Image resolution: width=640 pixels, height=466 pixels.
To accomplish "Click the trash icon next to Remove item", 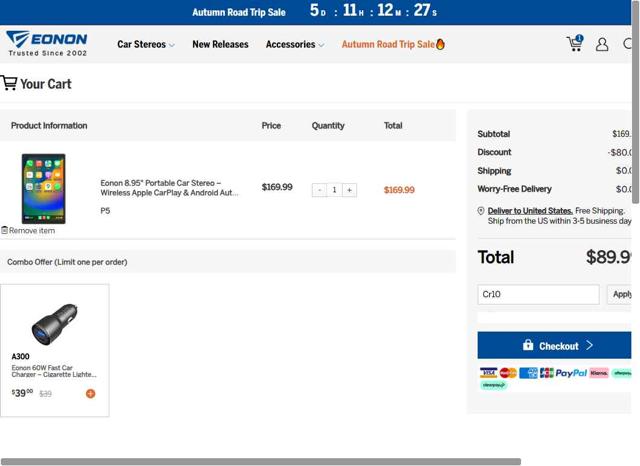I will (4, 230).
